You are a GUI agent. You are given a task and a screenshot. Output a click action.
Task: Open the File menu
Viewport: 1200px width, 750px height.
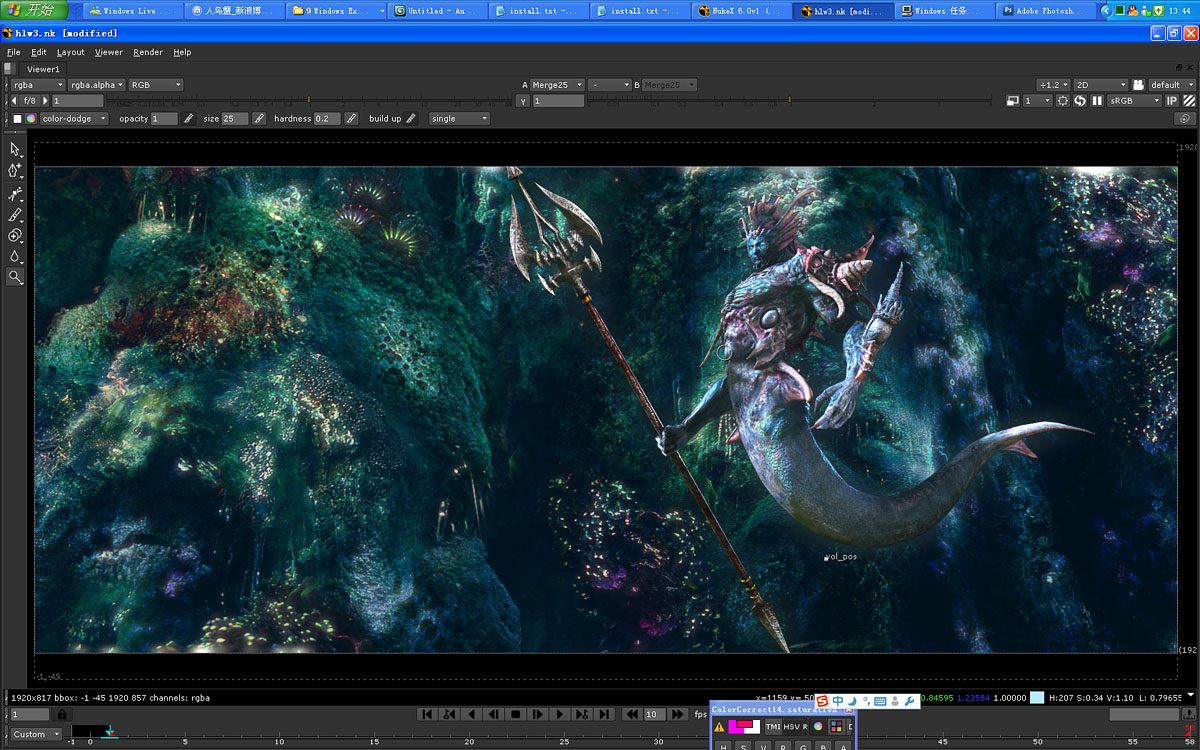pyautogui.click(x=13, y=52)
